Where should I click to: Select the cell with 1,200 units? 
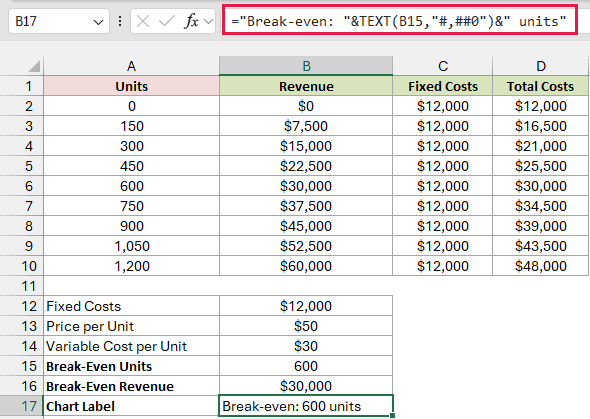point(131,266)
